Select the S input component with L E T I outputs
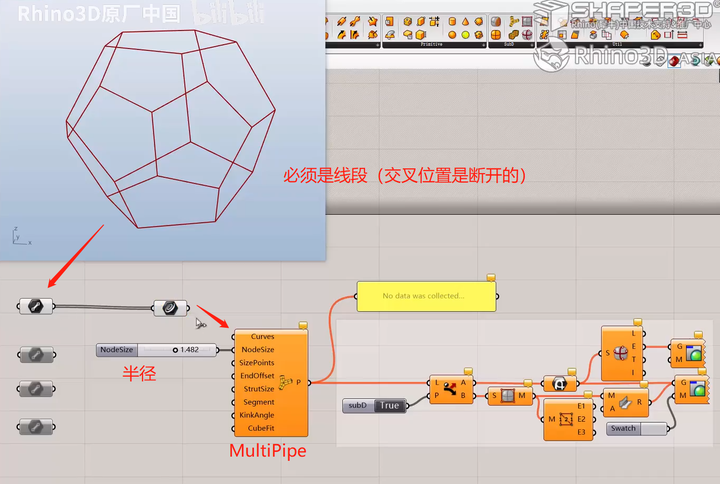Screen dimensions: 720x484 (x=622, y=353)
